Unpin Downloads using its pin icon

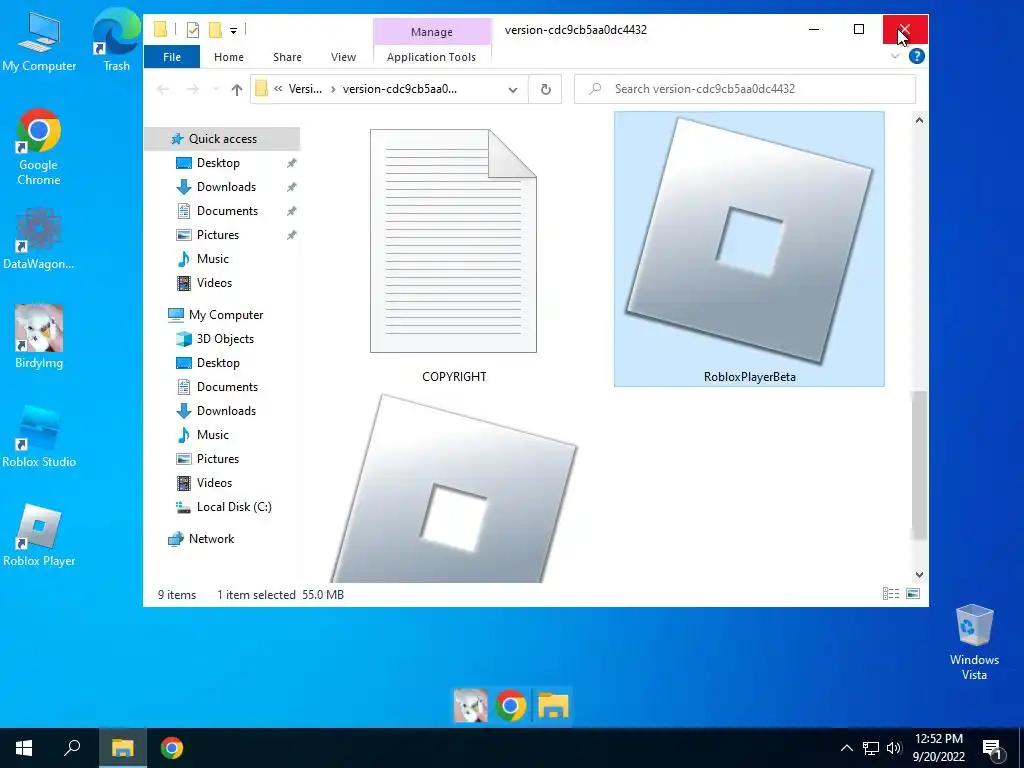(291, 187)
